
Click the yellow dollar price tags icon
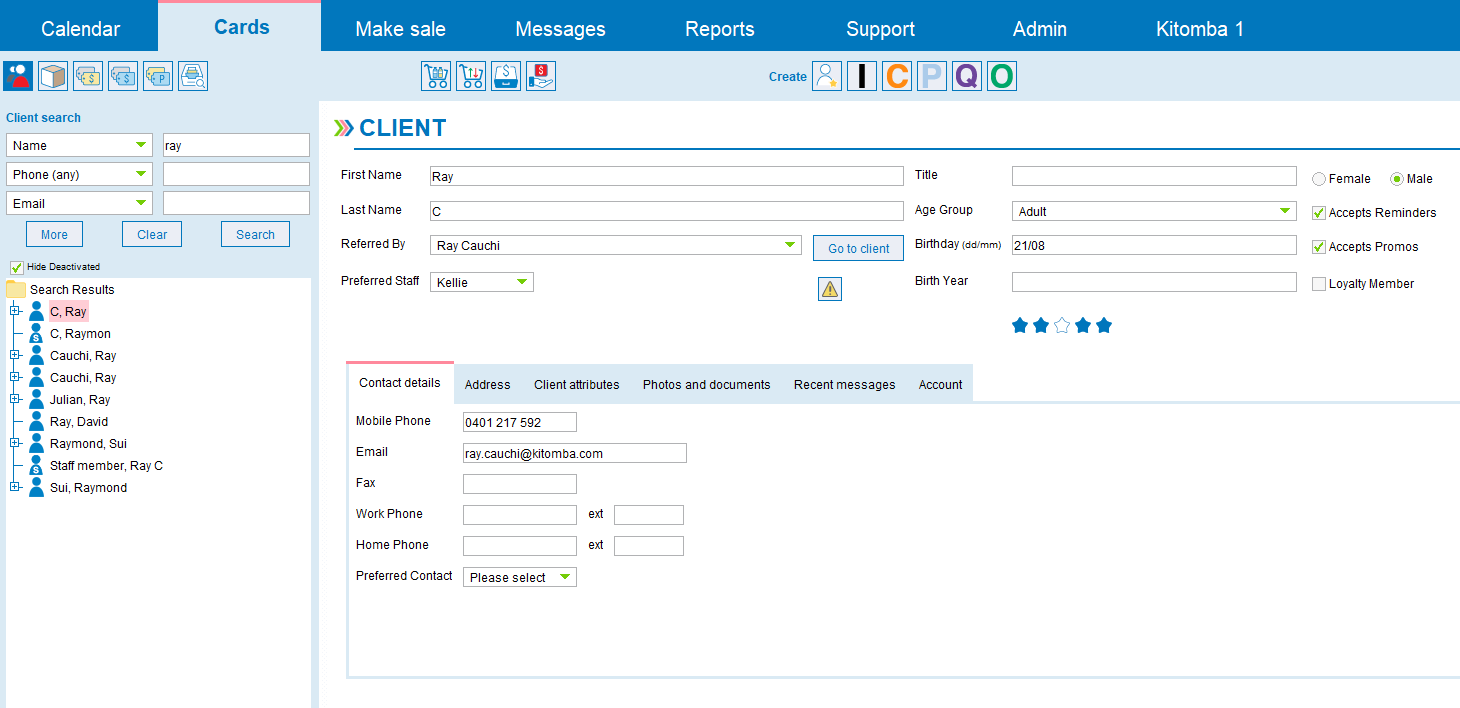(x=88, y=76)
